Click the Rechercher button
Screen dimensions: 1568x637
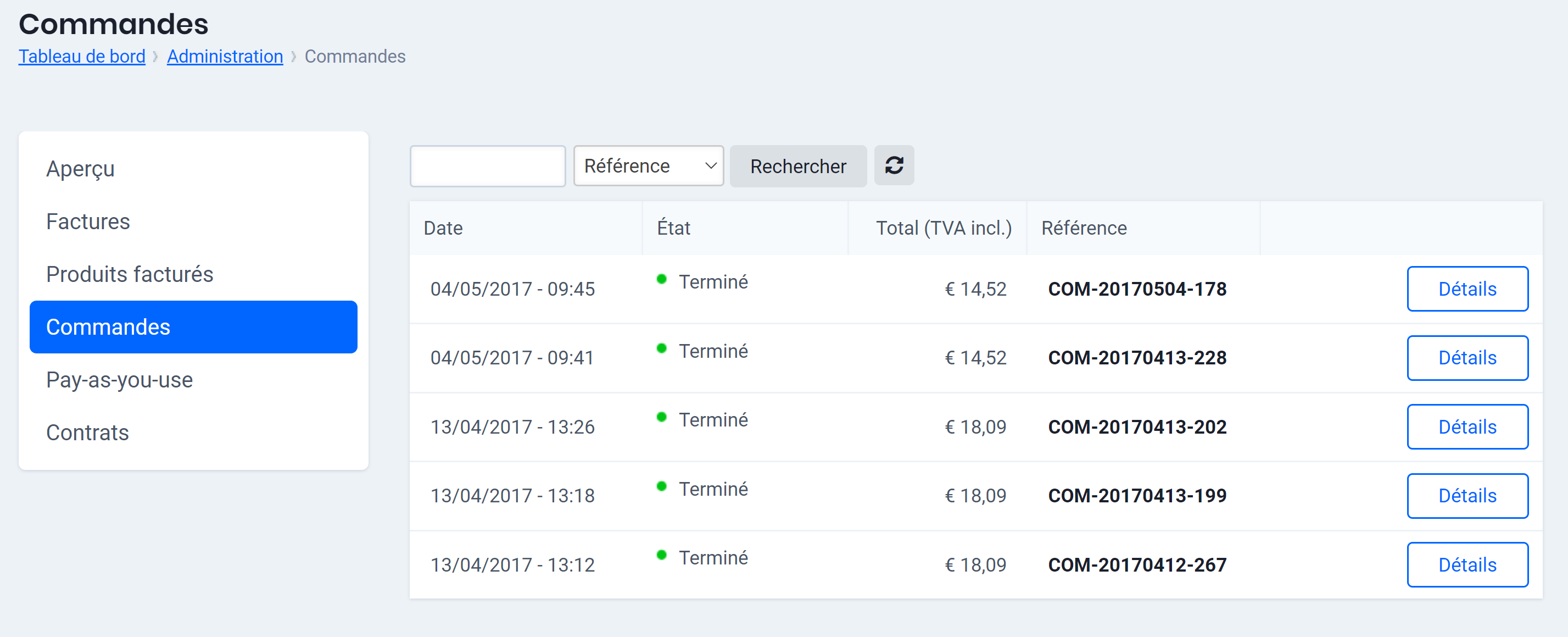click(x=797, y=165)
